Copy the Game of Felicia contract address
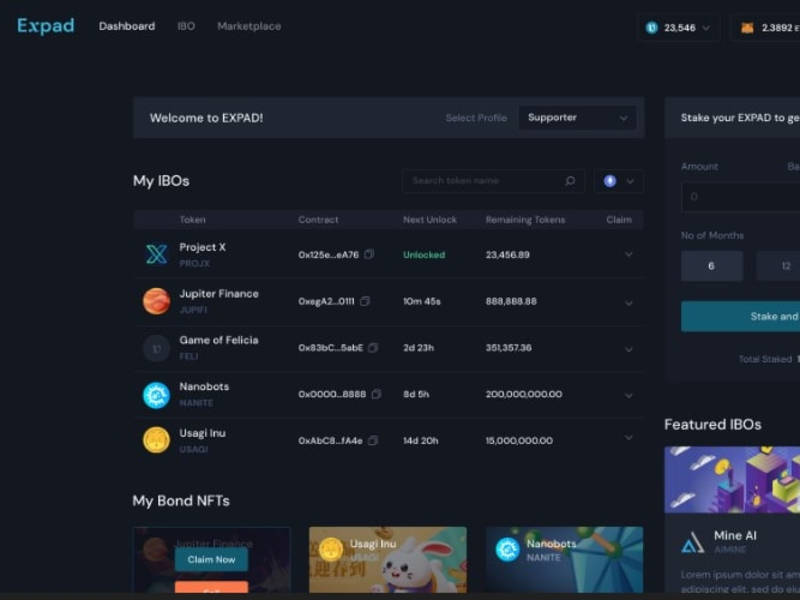Screen dimensions: 800x600 (x=373, y=347)
